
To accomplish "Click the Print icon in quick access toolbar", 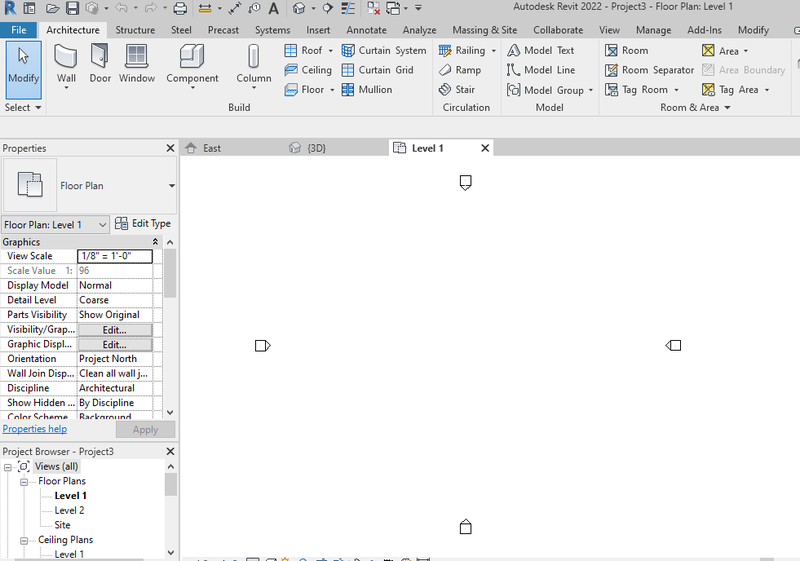I will pos(180,8).
